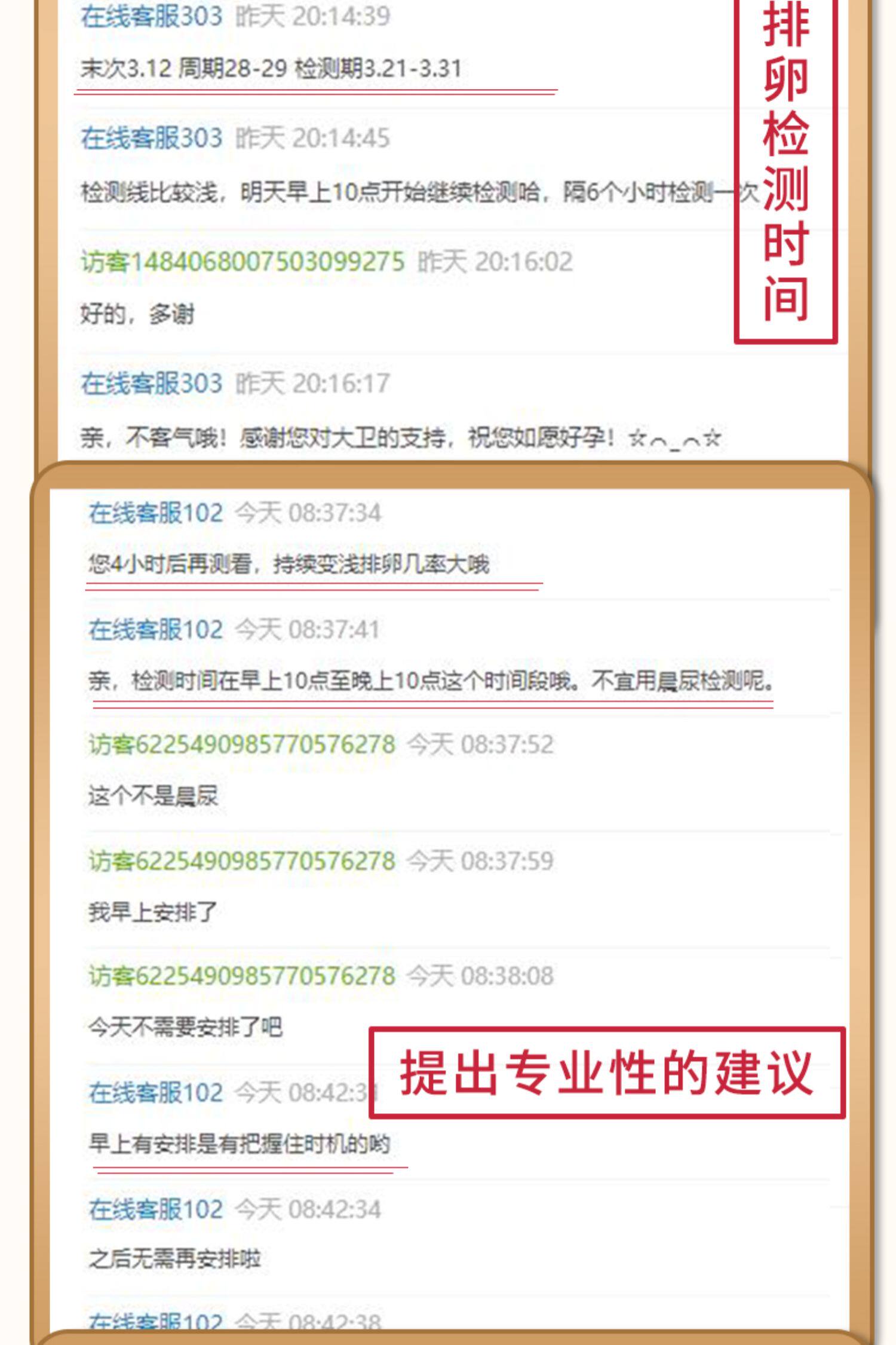Screen dimensions: 896x1345
Task: Click timestamp 昨天 20:16:17
Action: coord(313,384)
